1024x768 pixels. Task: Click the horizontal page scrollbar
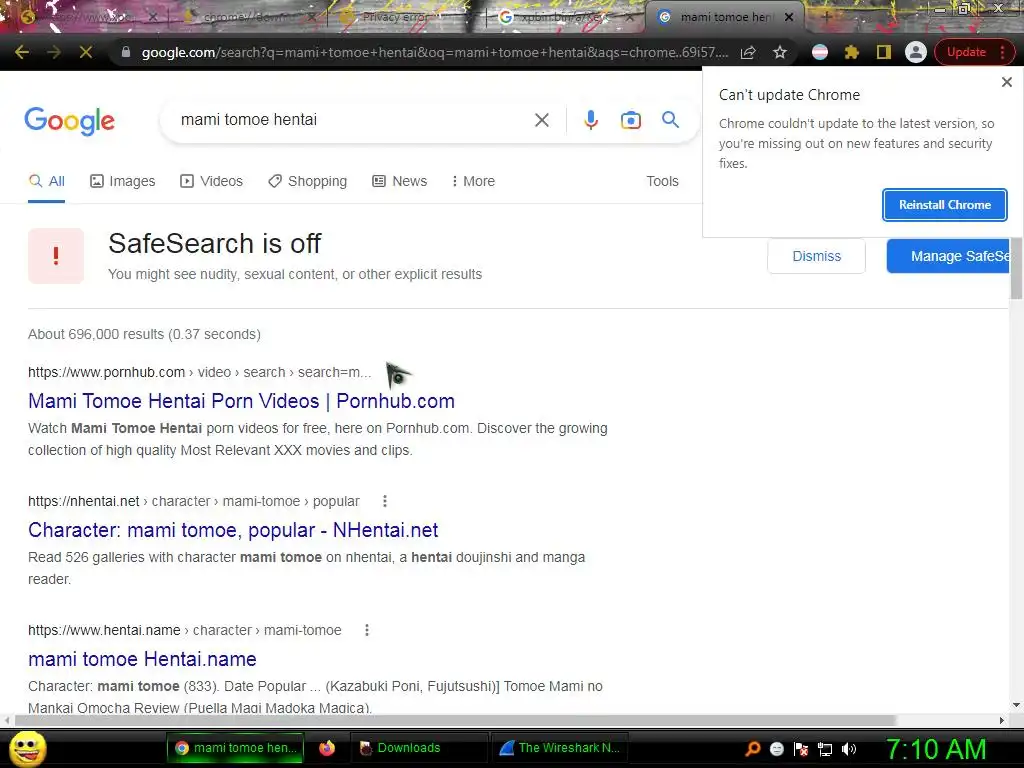coord(455,720)
